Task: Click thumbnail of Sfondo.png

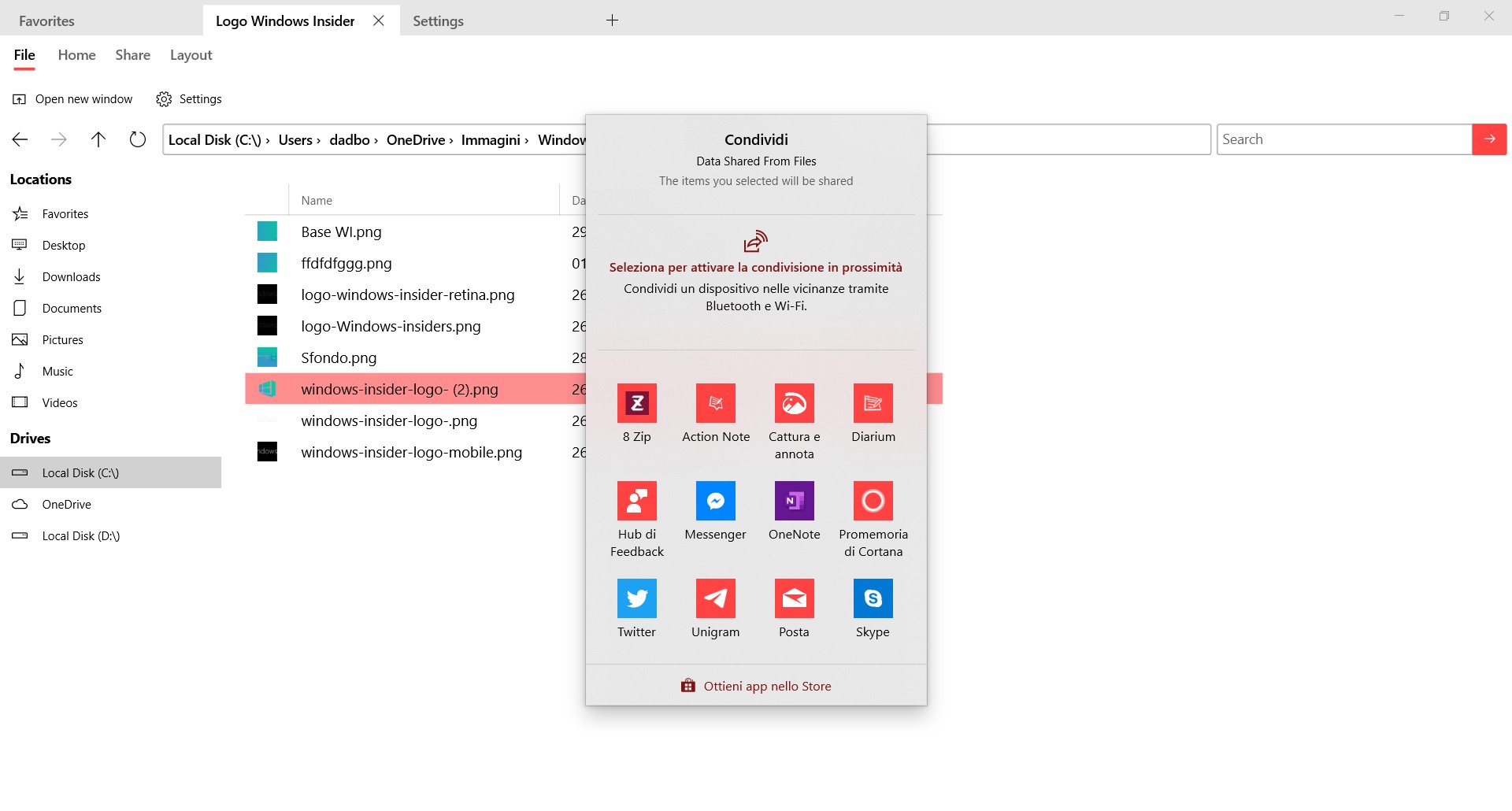Action: pyautogui.click(x=267, y=357)
